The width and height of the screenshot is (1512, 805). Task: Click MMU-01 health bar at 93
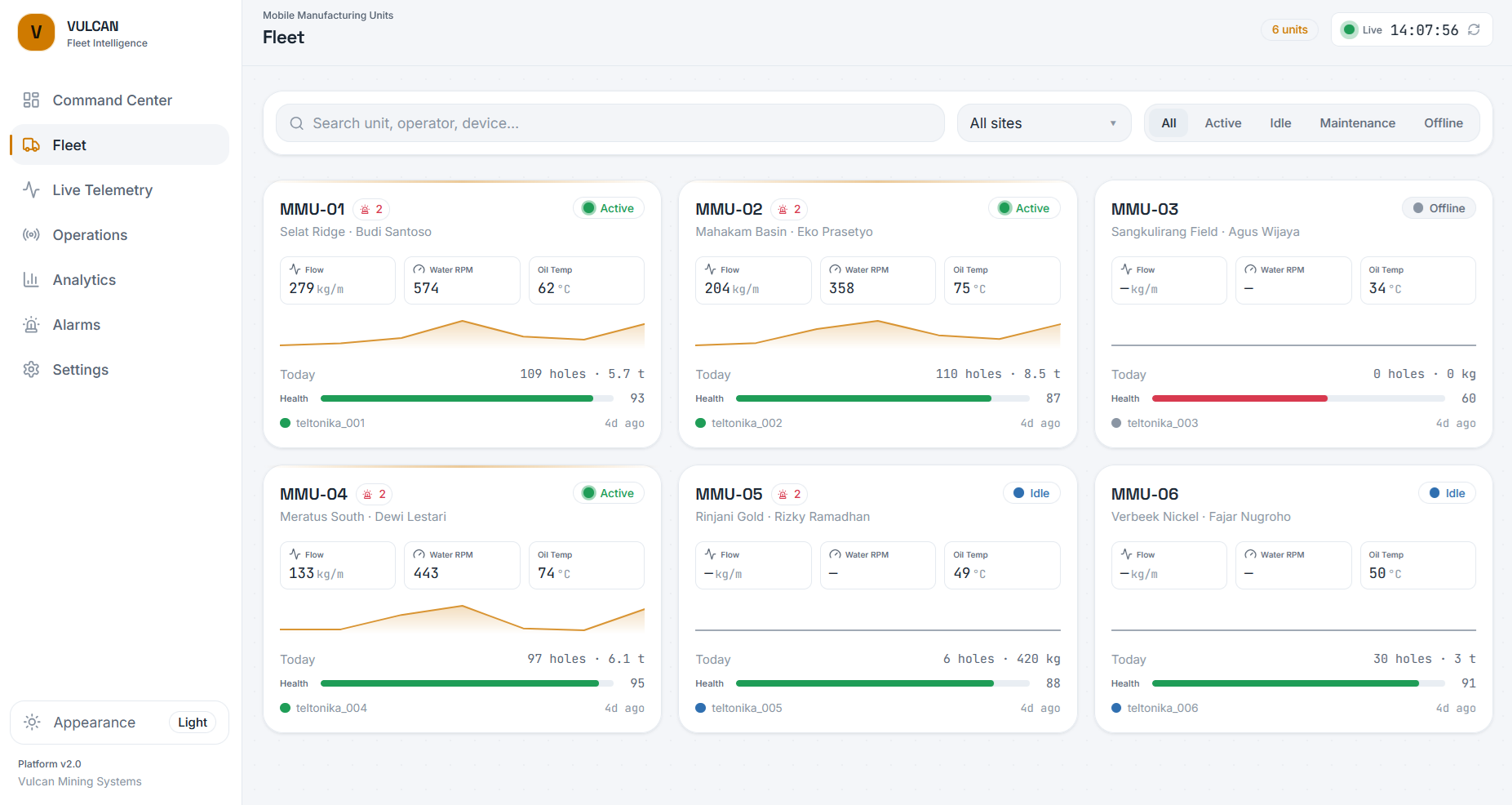tap(467, 398)
